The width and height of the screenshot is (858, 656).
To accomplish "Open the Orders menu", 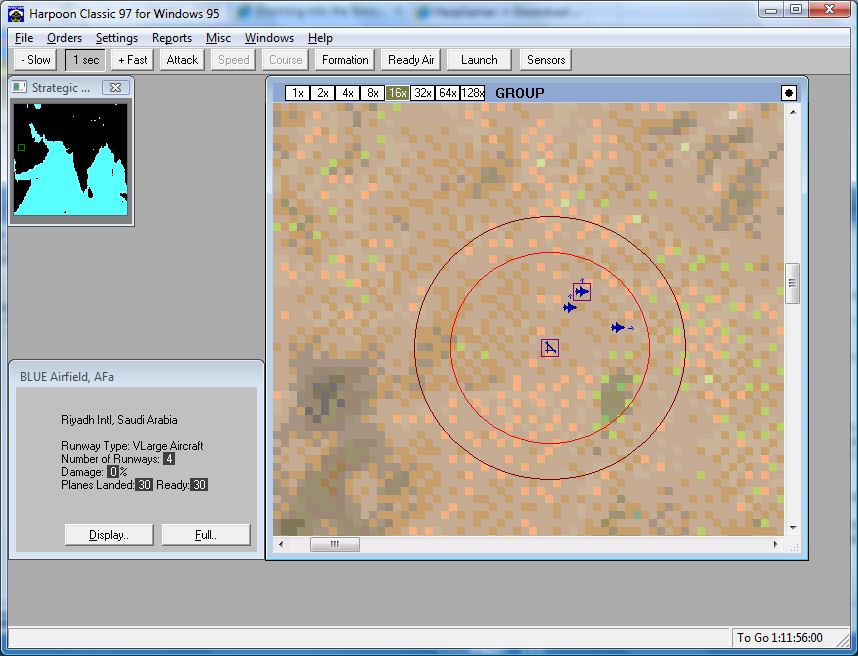I will point(65,38).
